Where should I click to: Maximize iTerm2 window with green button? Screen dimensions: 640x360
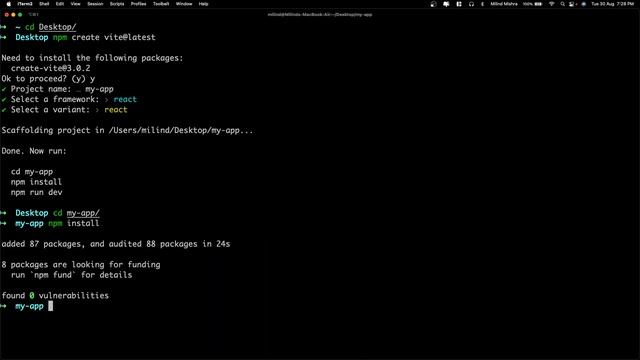pos(20,15)
